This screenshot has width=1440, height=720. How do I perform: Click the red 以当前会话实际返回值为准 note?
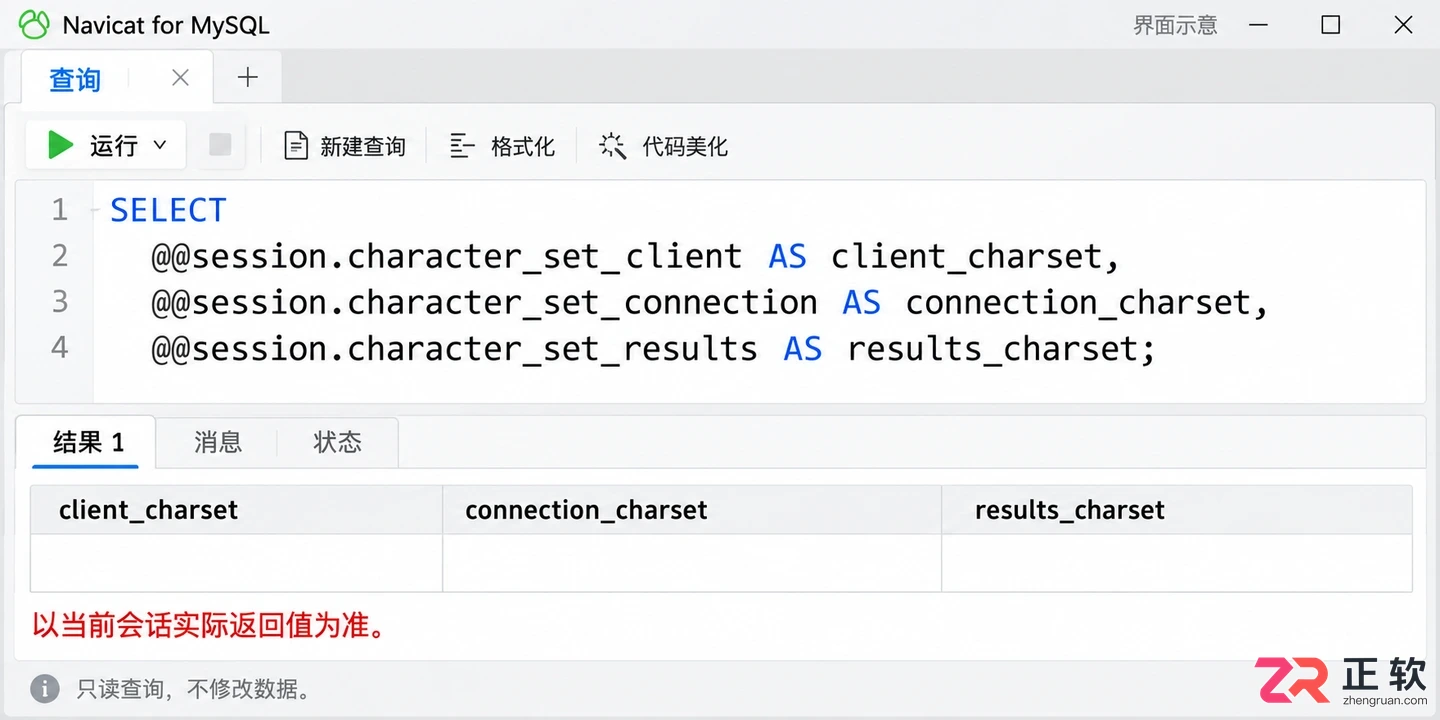click(x=209, y=626)
